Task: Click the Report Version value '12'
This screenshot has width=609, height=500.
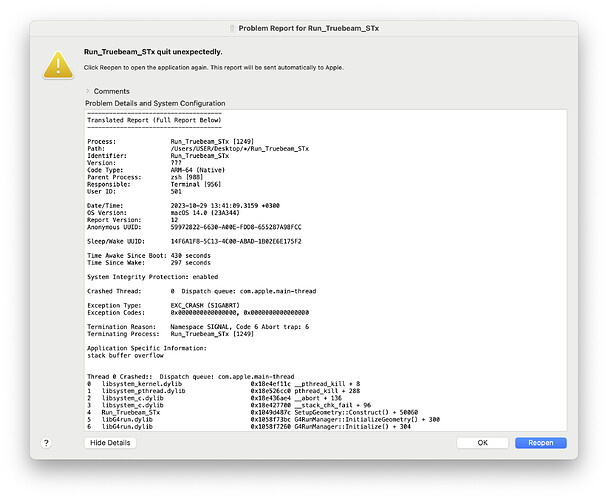Action: click(x=174, y=220)
